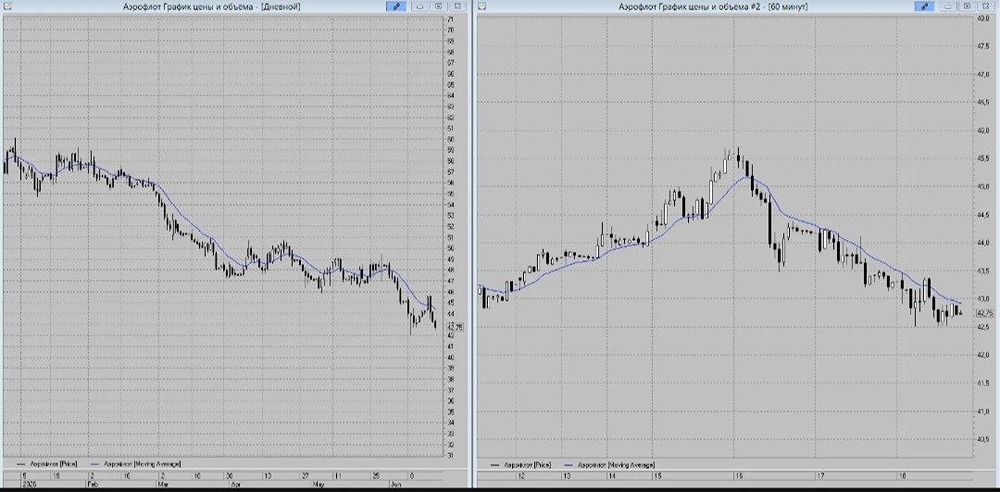Click the Аэрофлот [Price] legend in the 60-minute chart
The image size is (1000, 492).
coord(521,465)
